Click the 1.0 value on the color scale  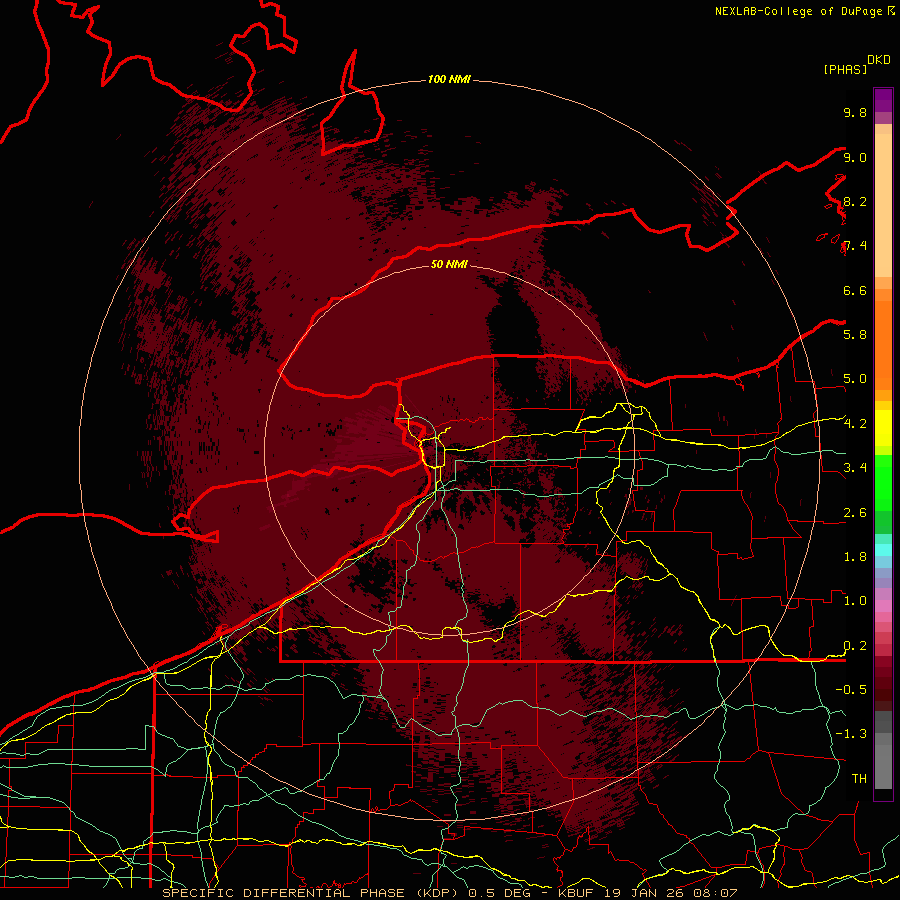tap(855, 601)
